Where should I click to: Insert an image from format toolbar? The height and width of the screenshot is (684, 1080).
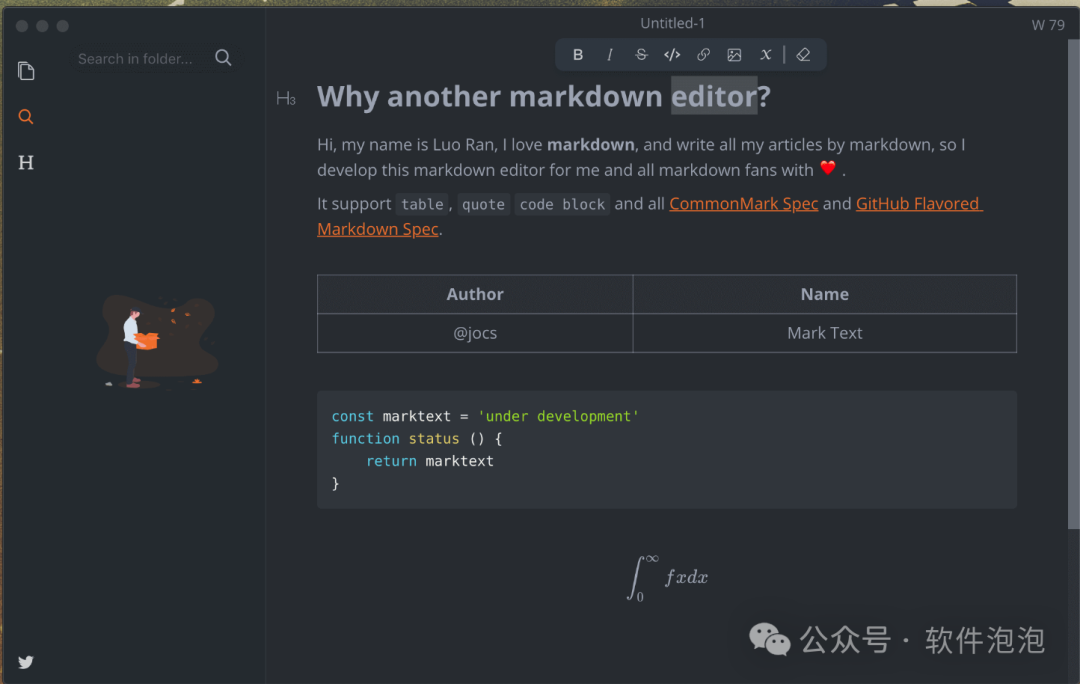click(734, 54)
